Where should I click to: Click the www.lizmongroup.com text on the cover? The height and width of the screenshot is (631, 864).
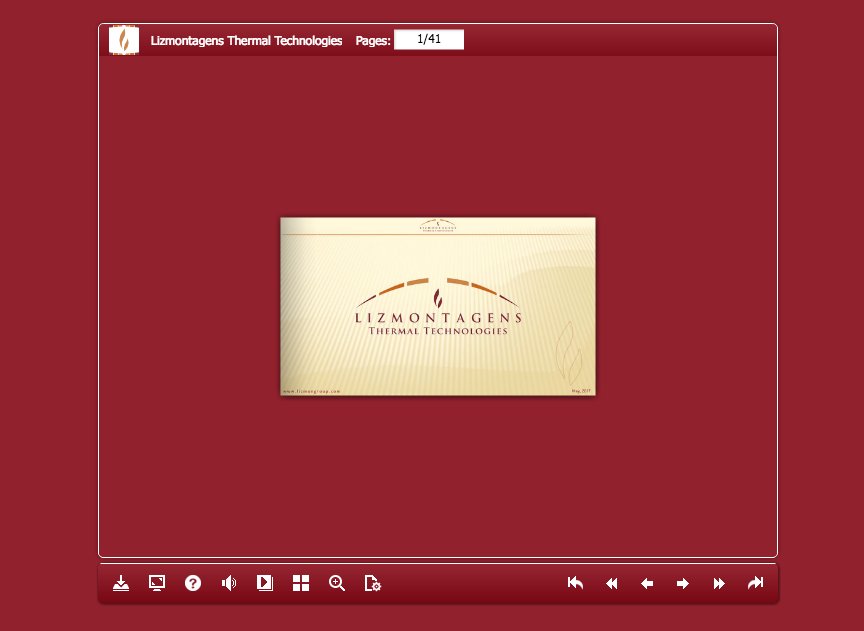pos(312,391)
